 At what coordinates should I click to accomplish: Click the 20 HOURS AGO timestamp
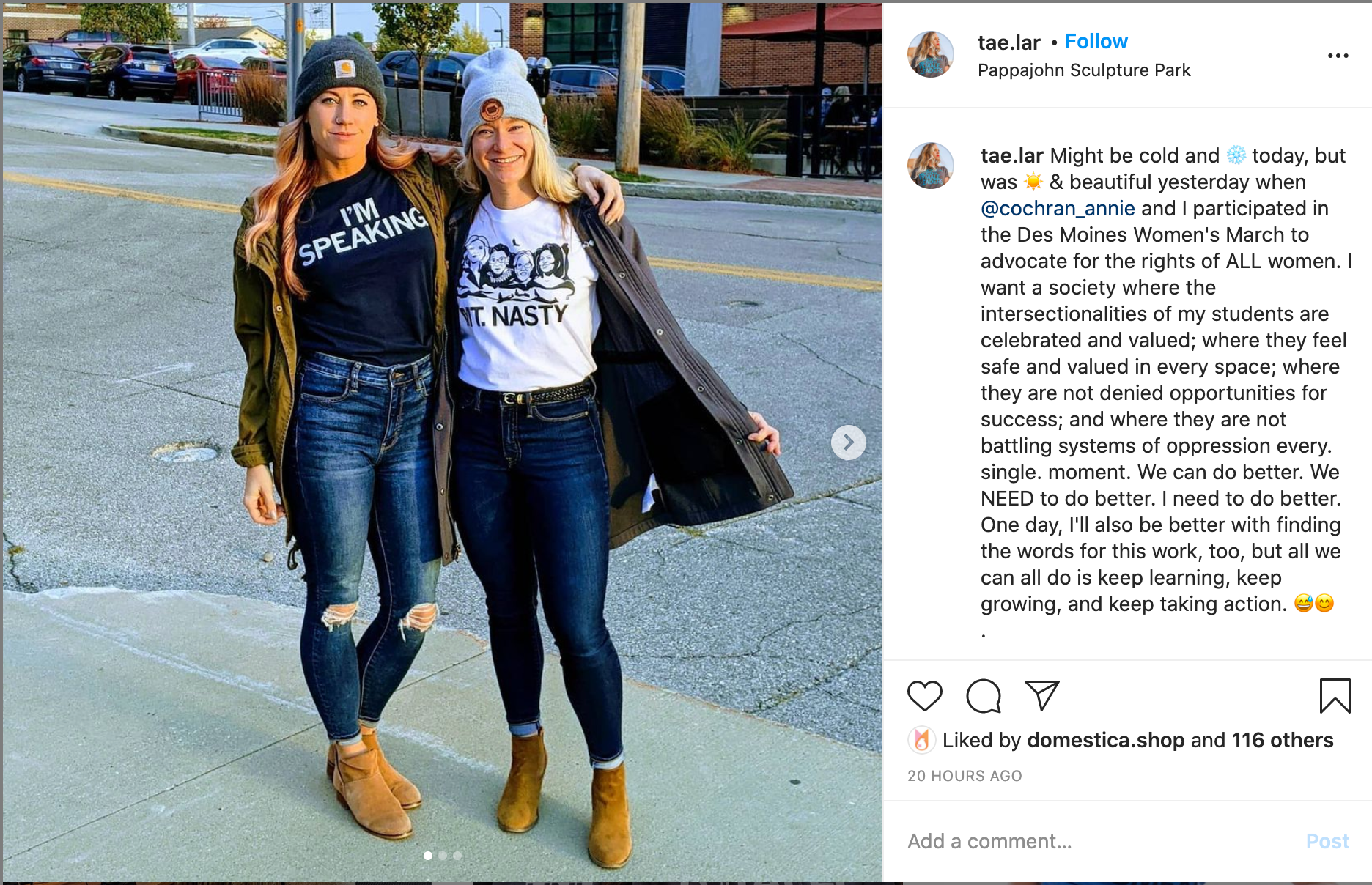(x=965, y=776)
